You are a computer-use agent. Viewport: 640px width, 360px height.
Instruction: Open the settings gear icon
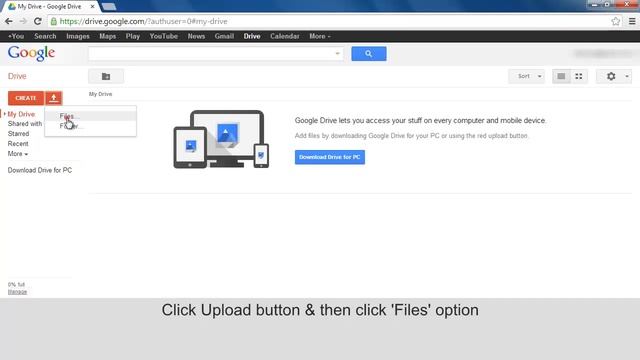click(611, 76)
